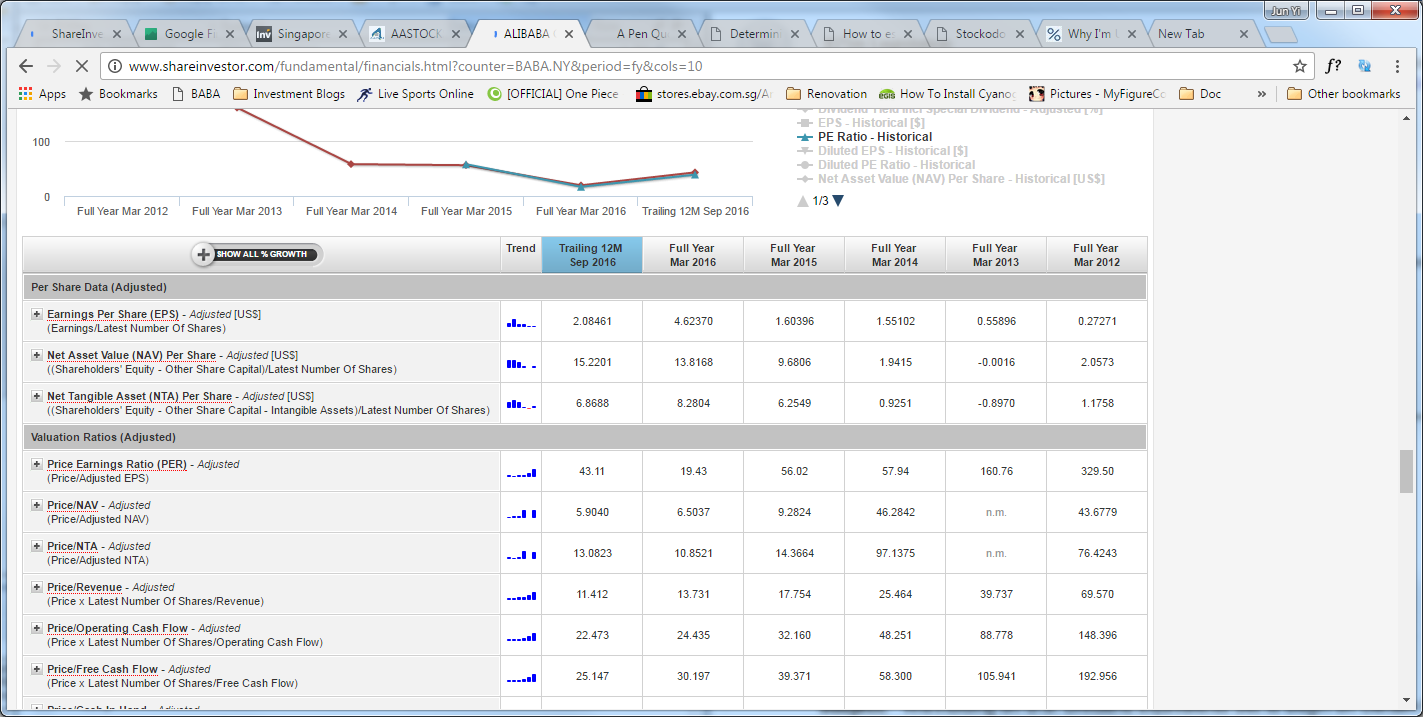Click the Show All % Growth button
The width and height of the screenshot is (1423, 717).
(x=257, y=255)
